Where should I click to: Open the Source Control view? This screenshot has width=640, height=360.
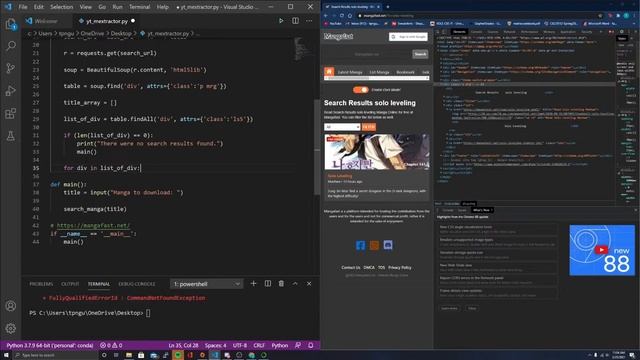[x=11, y=68]
